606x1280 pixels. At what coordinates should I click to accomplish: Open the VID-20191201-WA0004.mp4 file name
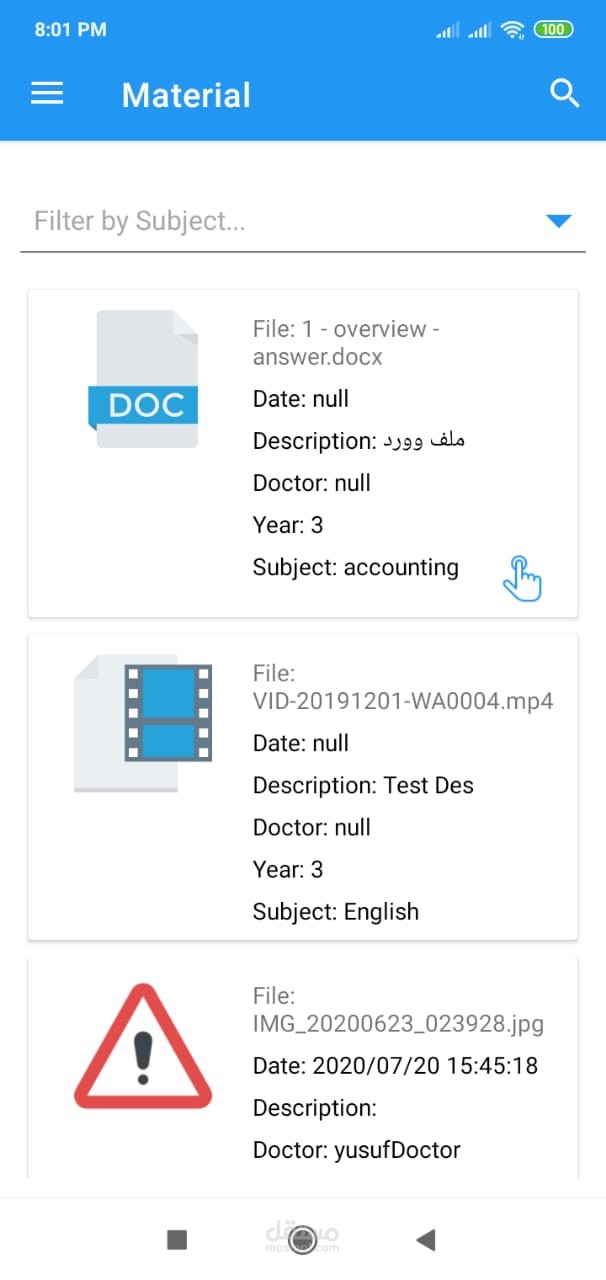[403, 687]
